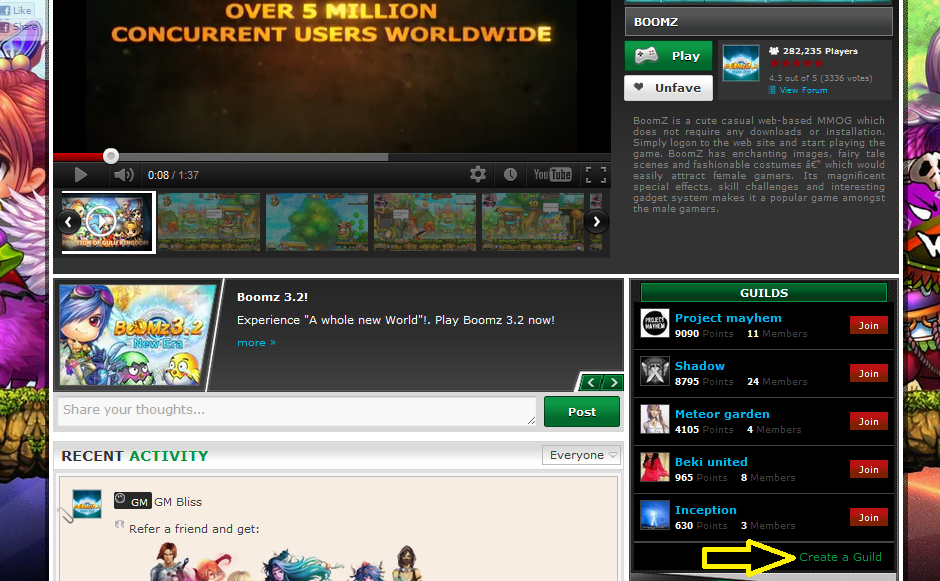Show next news item with right chevron
This screenshot has height=581, width=940.
point(614,383)
